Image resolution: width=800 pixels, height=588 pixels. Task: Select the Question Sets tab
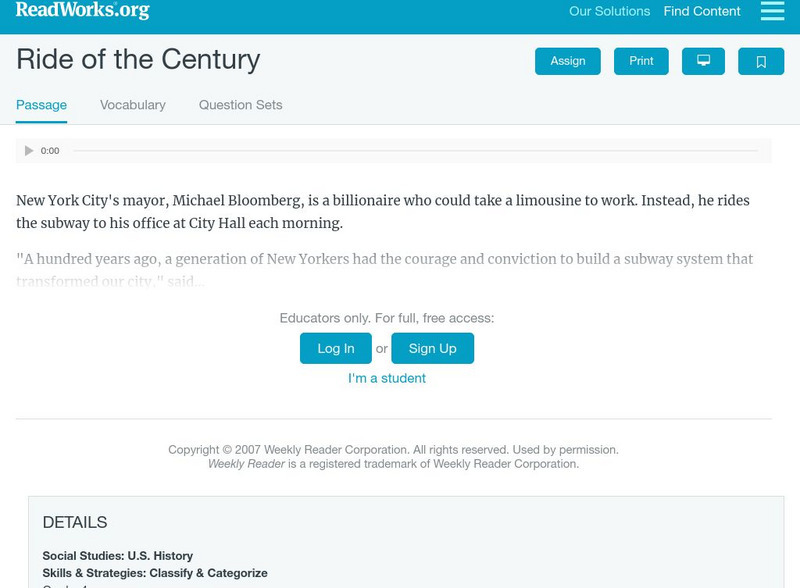click(240, 105)
